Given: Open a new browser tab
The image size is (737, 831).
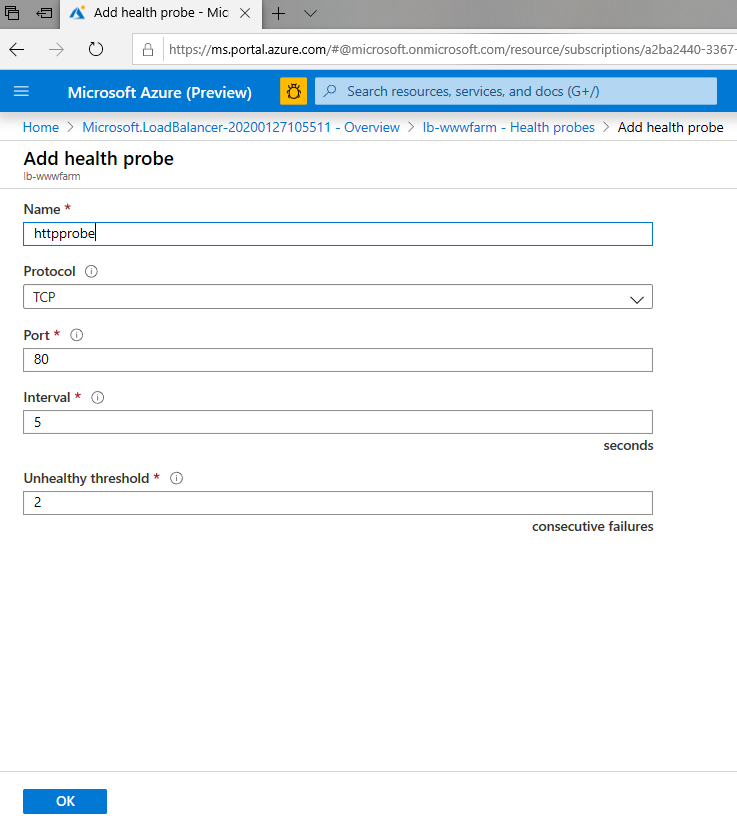Looking at the screenshot, I should [279, 14].
